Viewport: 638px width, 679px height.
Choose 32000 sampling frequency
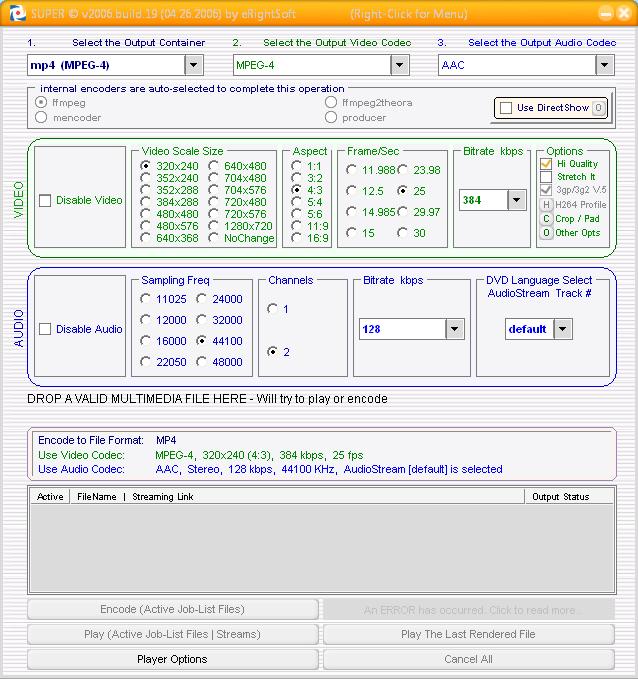click(201, 320)
